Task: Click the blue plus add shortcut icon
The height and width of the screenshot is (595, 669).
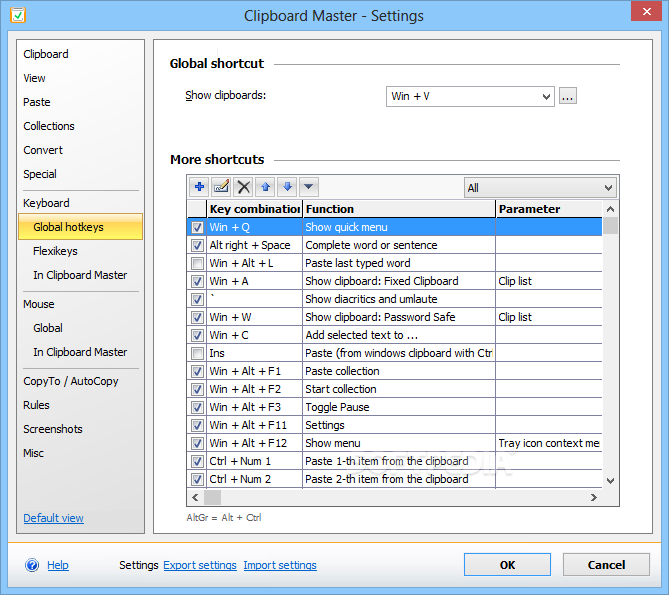Action: click(x=199, y=187)
